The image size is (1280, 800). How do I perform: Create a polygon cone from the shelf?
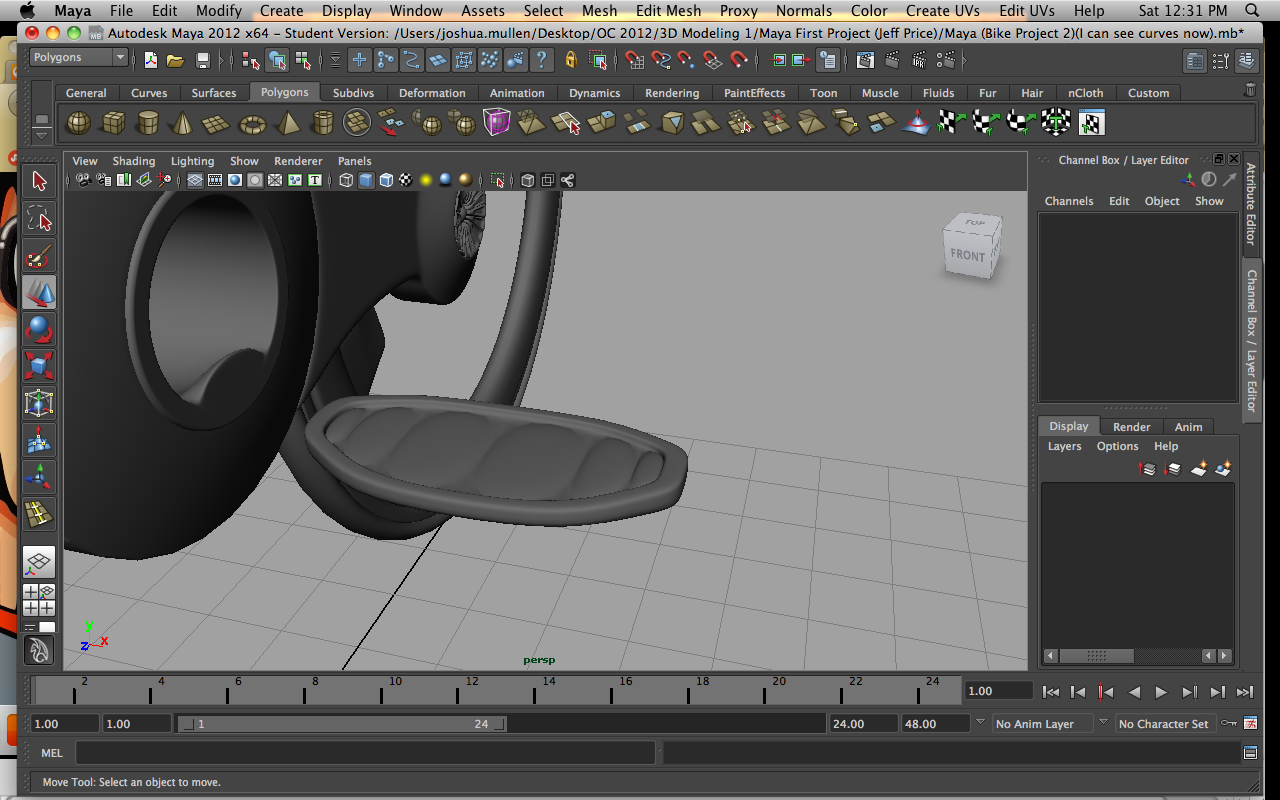click(183, 124)
